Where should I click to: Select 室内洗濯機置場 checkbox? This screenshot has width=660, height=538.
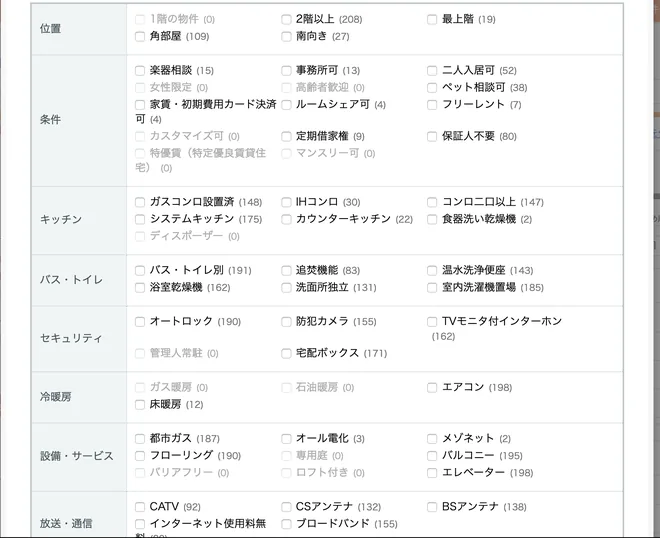coord(432,288)
